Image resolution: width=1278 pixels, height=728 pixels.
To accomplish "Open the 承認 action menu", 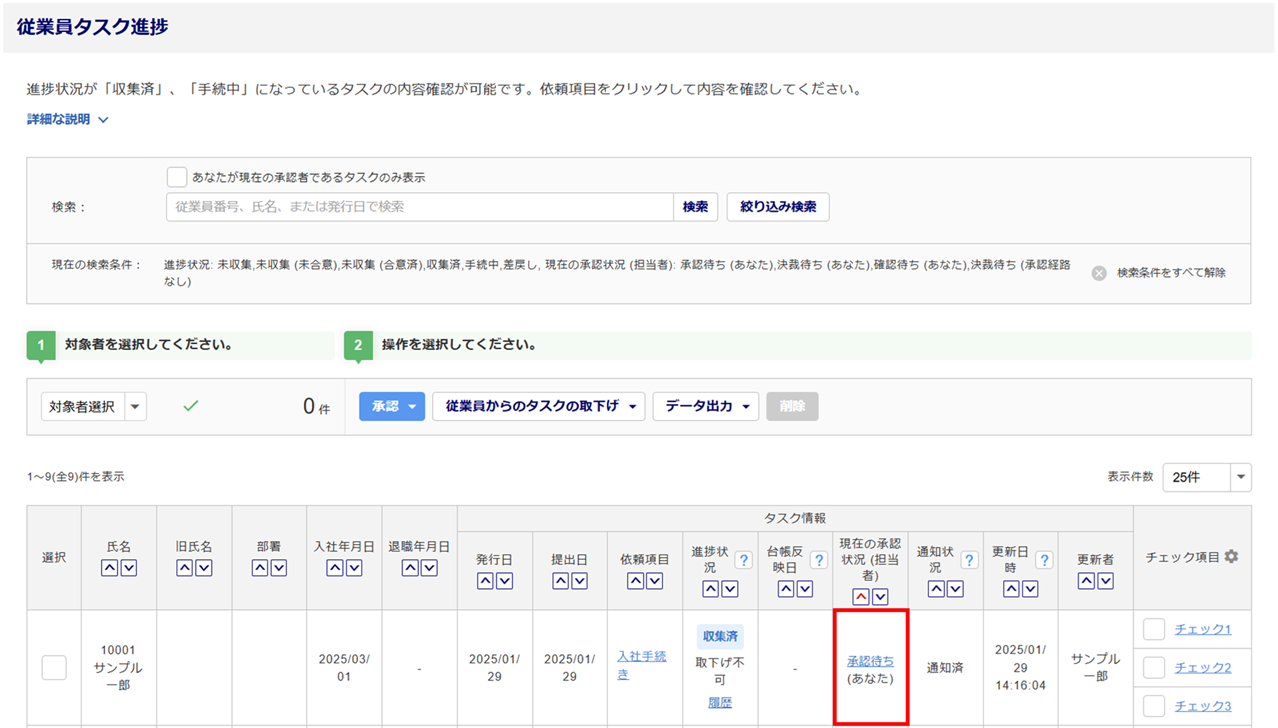I will (x=392, y=407).
